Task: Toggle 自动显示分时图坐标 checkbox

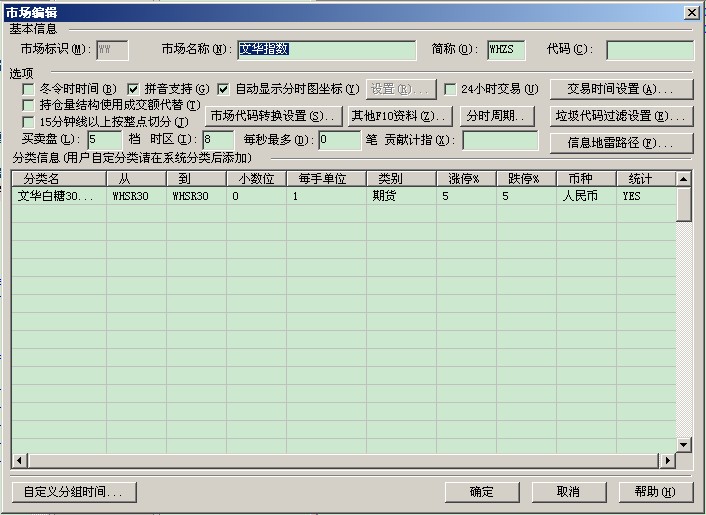Action: 223,89
